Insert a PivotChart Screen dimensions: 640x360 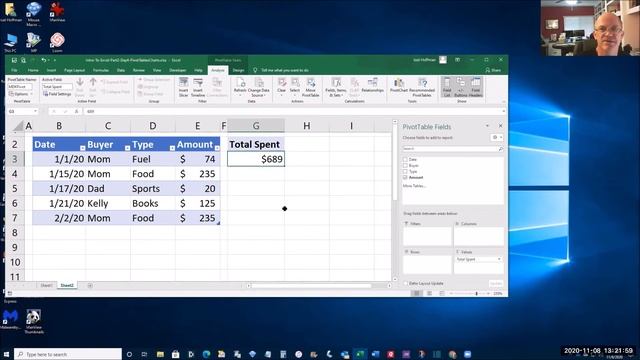click(x=399, y=85)
